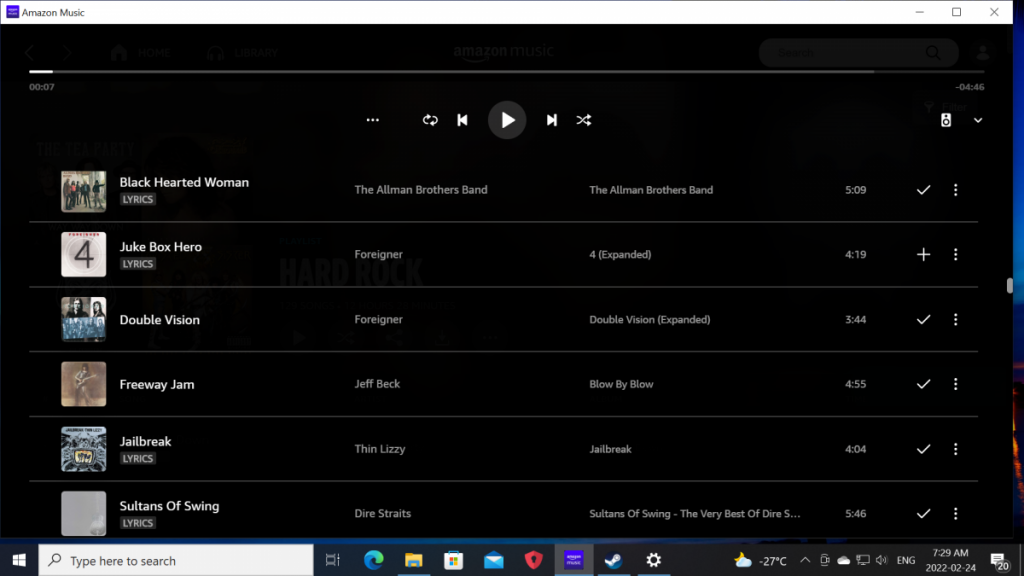Add Juke Box Hero to library

[923, 255]
